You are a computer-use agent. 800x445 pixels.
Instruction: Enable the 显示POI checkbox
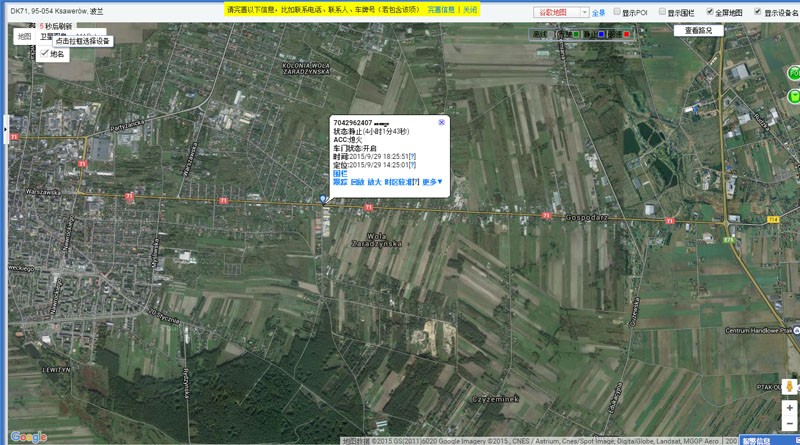615,13
